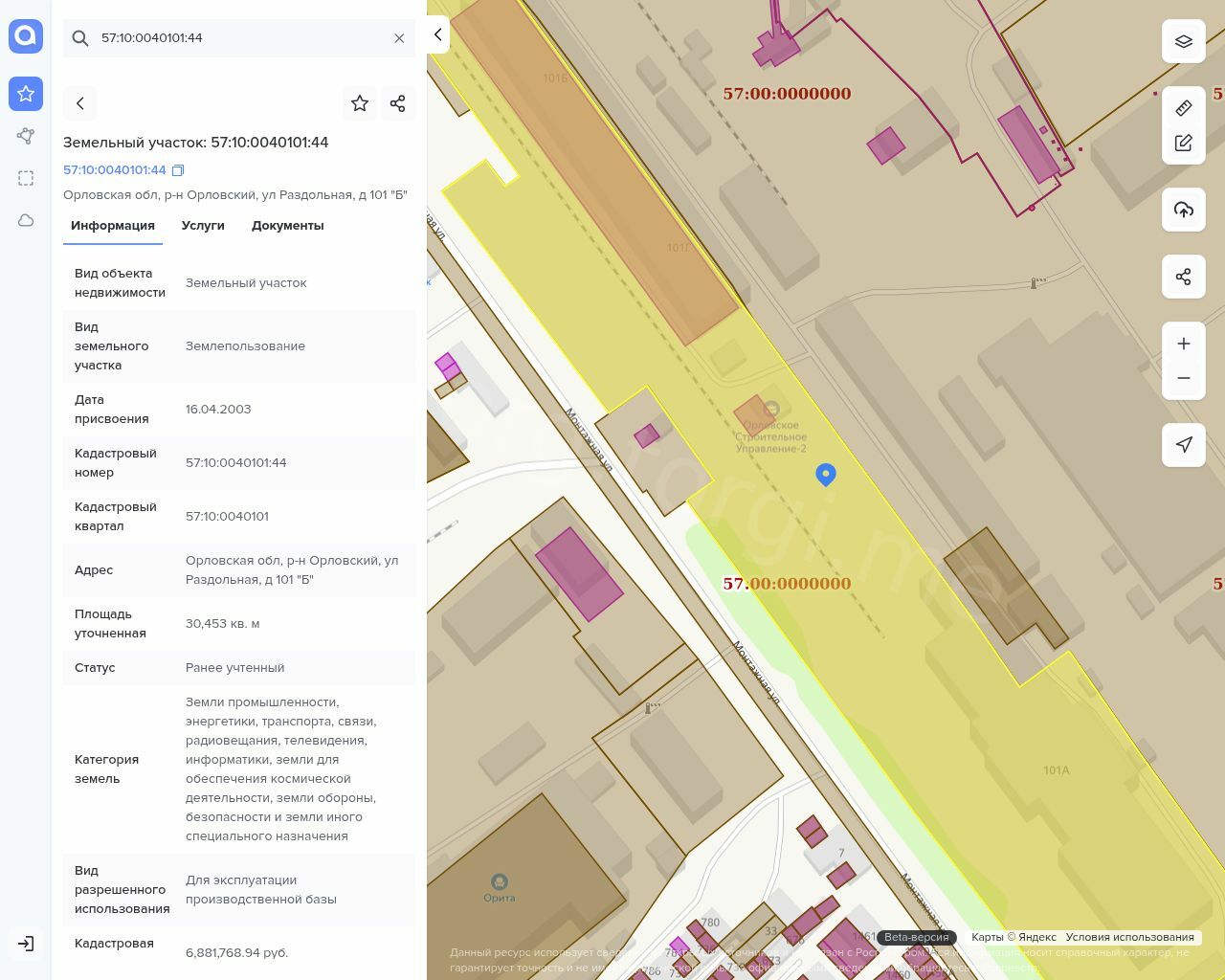Locate my position with arrow icon
This screenshot has width=1225, height=980.
[x=1184, y=445]
